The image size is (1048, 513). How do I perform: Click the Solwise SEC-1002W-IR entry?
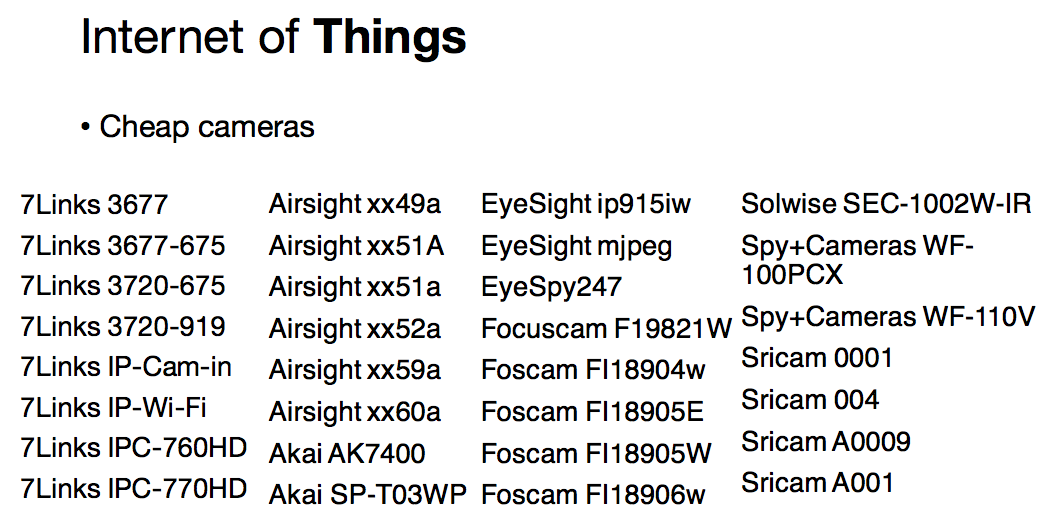tap(886, 204)
